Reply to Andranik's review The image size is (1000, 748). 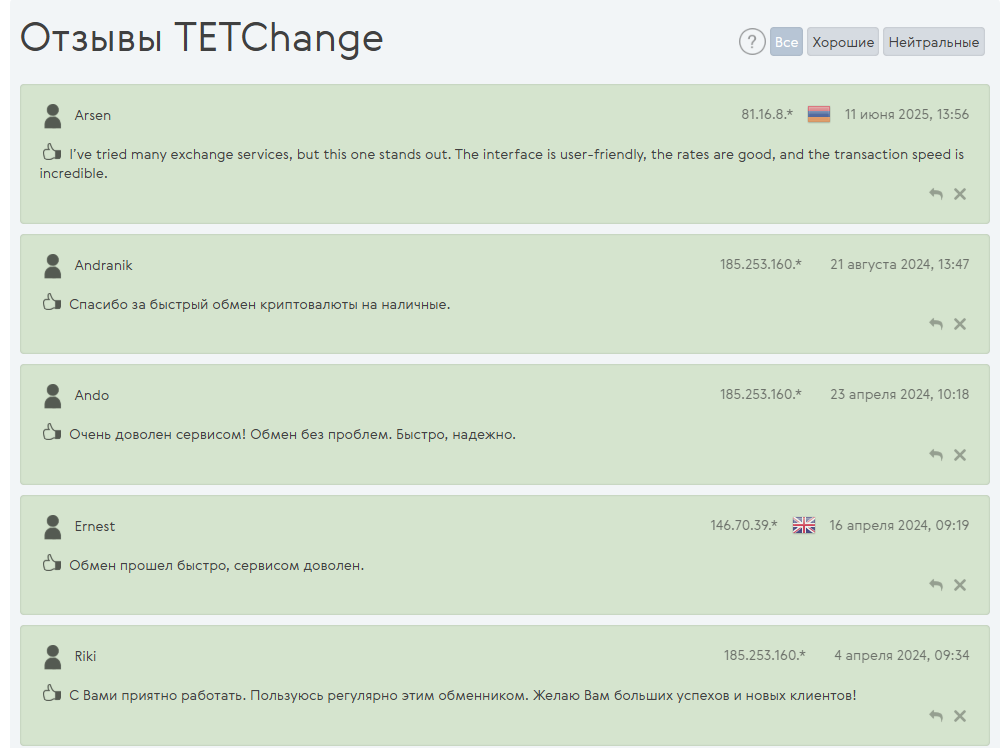[936, 324]
